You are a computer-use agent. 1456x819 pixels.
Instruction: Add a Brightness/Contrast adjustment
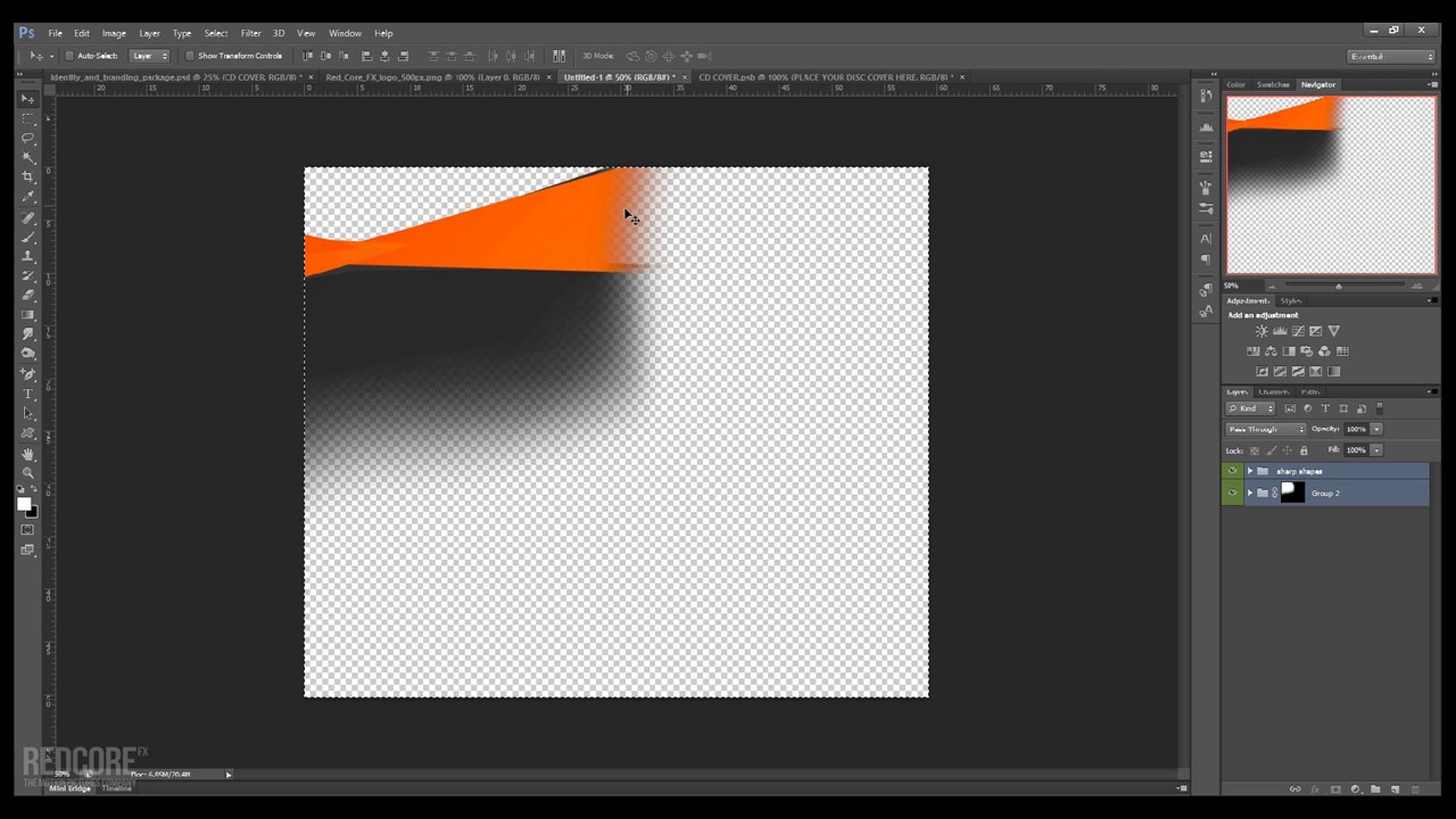coord(1261,331)
